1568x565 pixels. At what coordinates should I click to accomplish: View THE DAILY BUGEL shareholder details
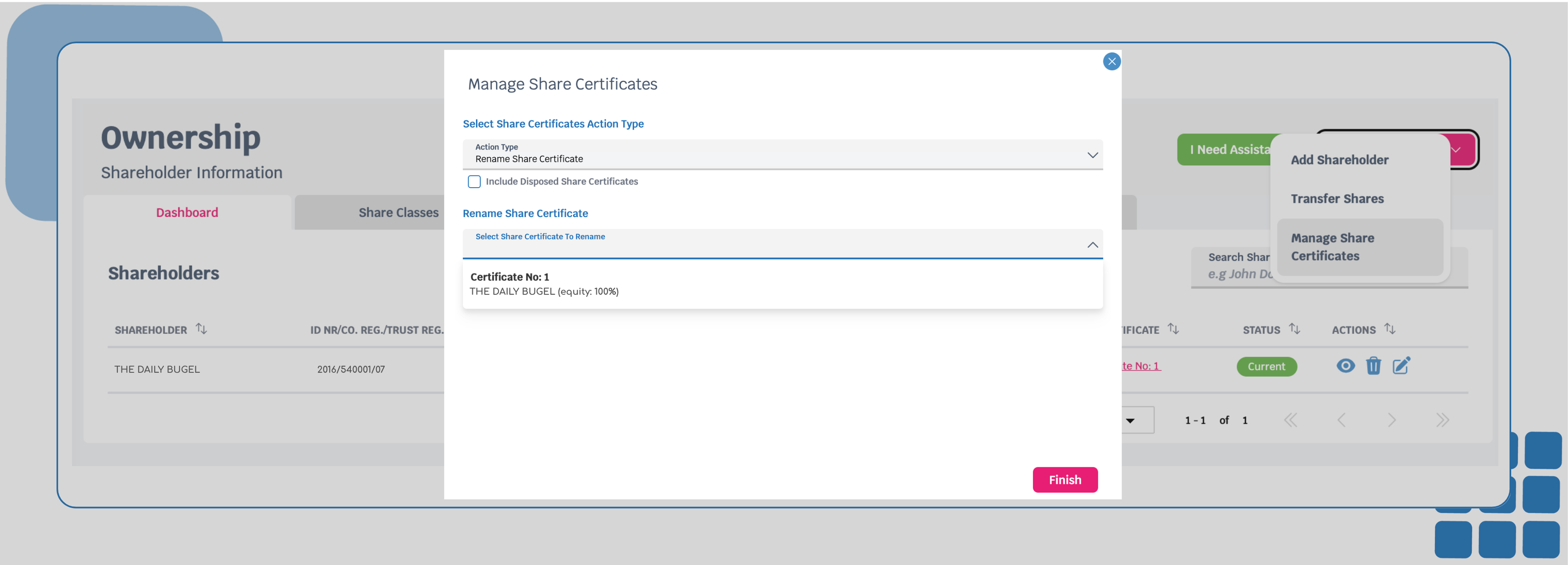(x=1345, y=366)
